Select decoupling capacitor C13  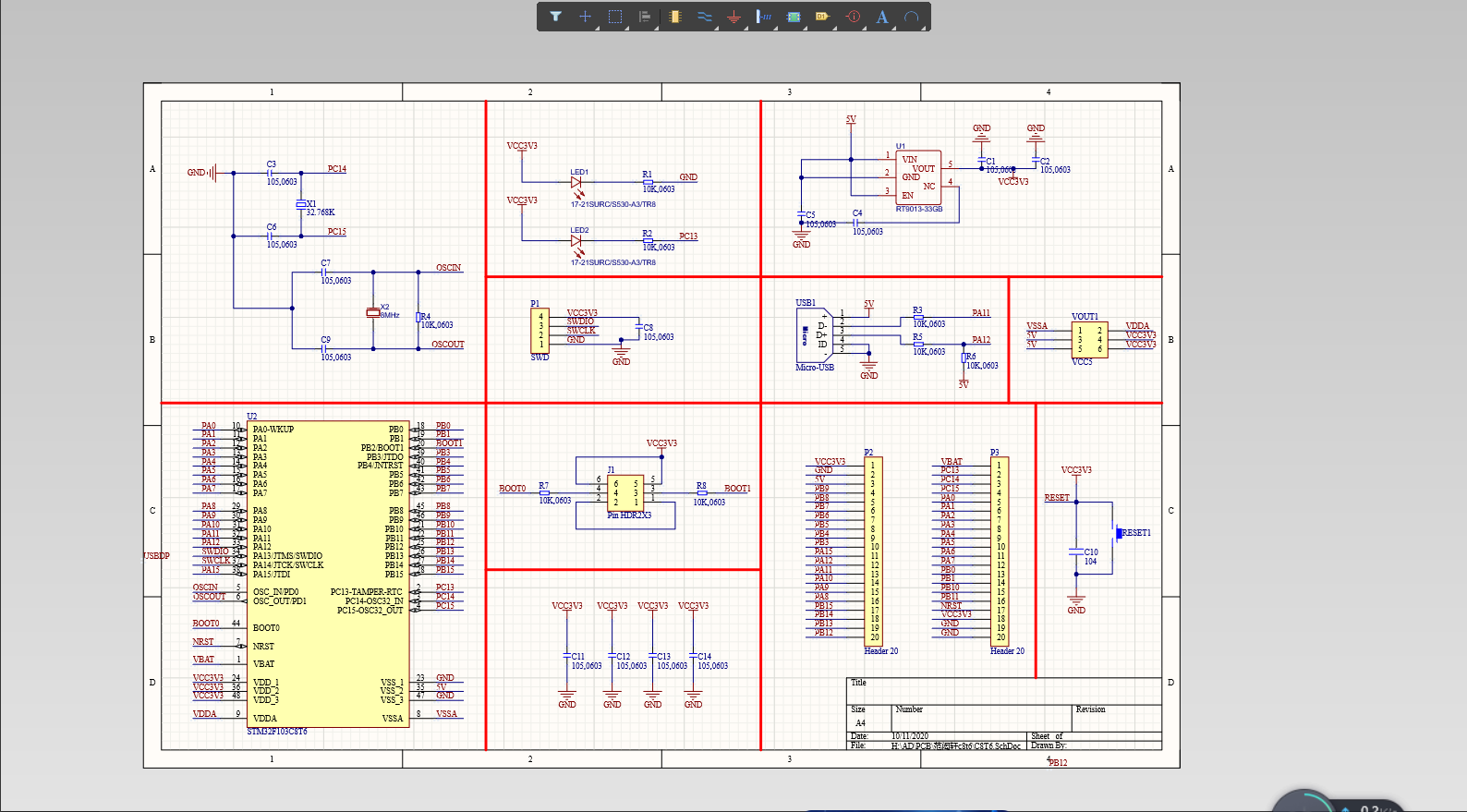click(652, 655)
